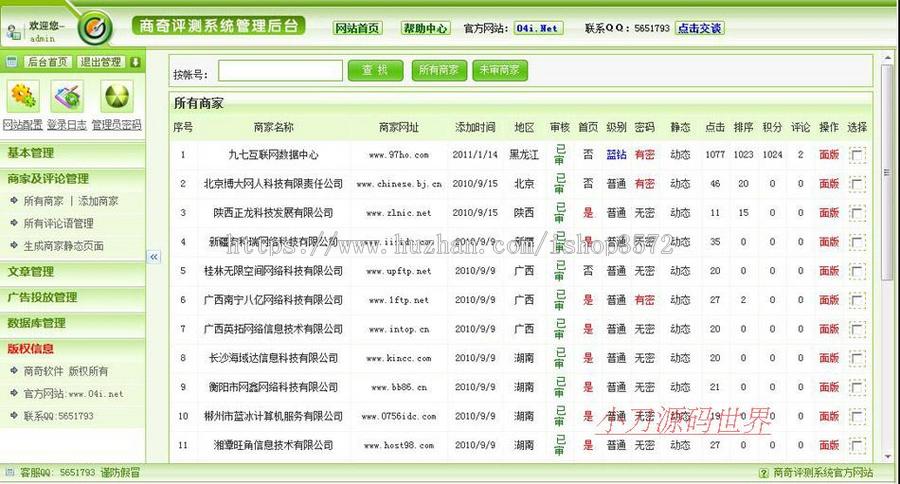900x484 pixels.
Task: Open the 登录日志 login log icon
Action: click(67, 96)
